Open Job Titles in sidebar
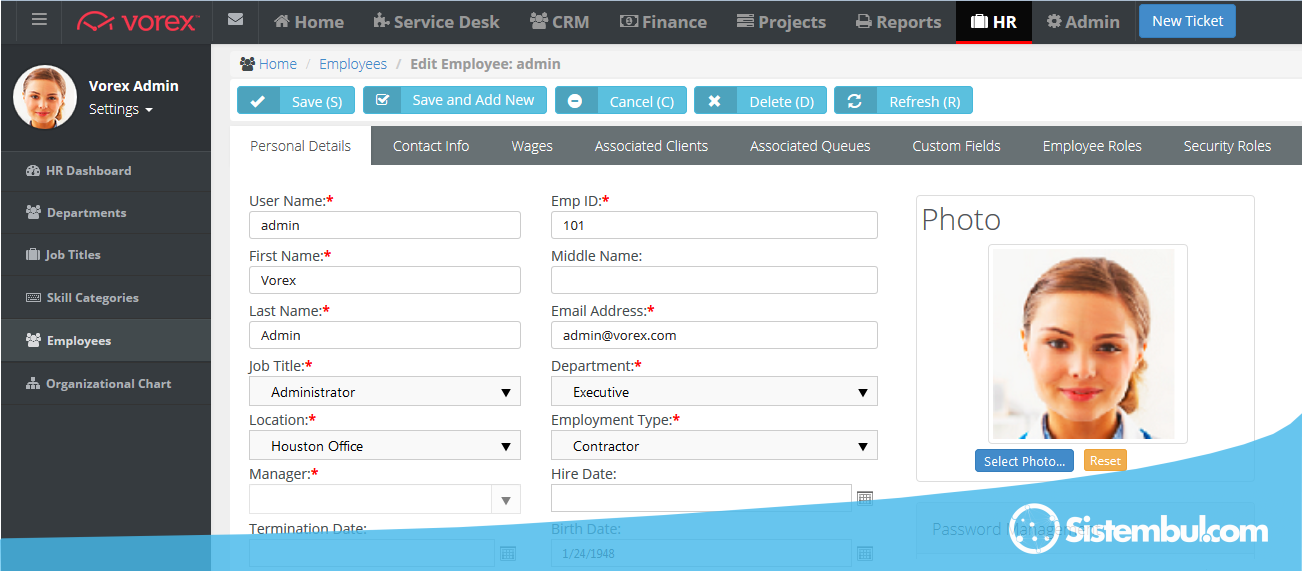The width and height of the screenshot is (1302, 571). point(73,255)
